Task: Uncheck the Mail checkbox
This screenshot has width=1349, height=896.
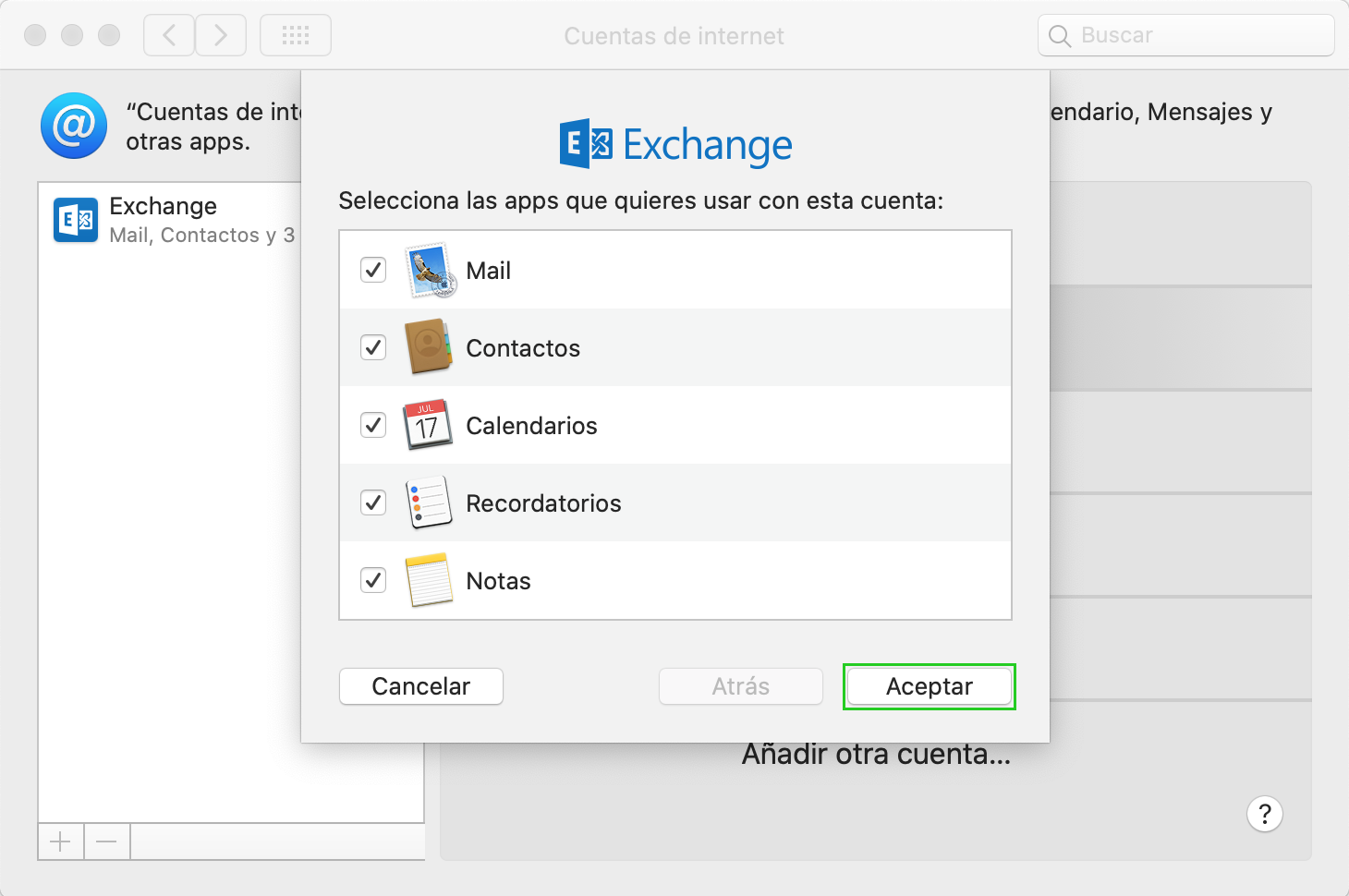Action: click(373, 270)
